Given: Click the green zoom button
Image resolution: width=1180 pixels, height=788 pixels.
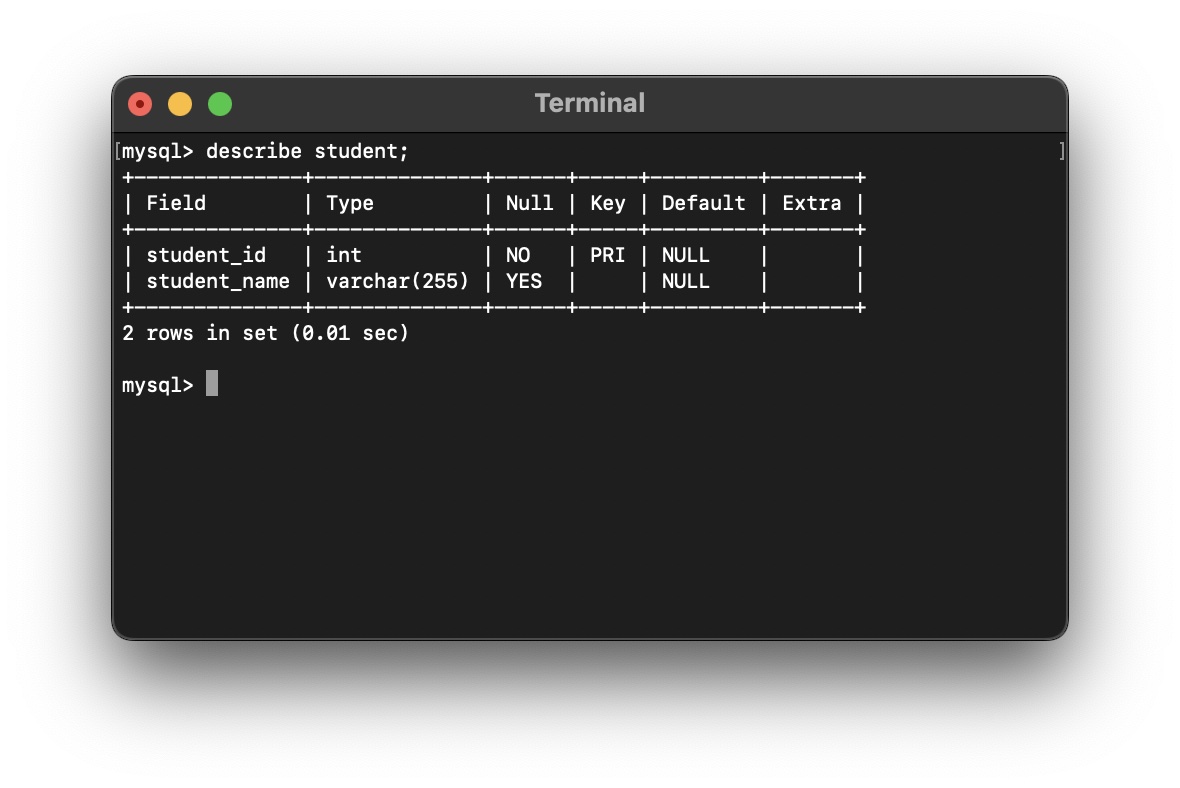Looking at the screenshot, I should [x=219, y=102].
